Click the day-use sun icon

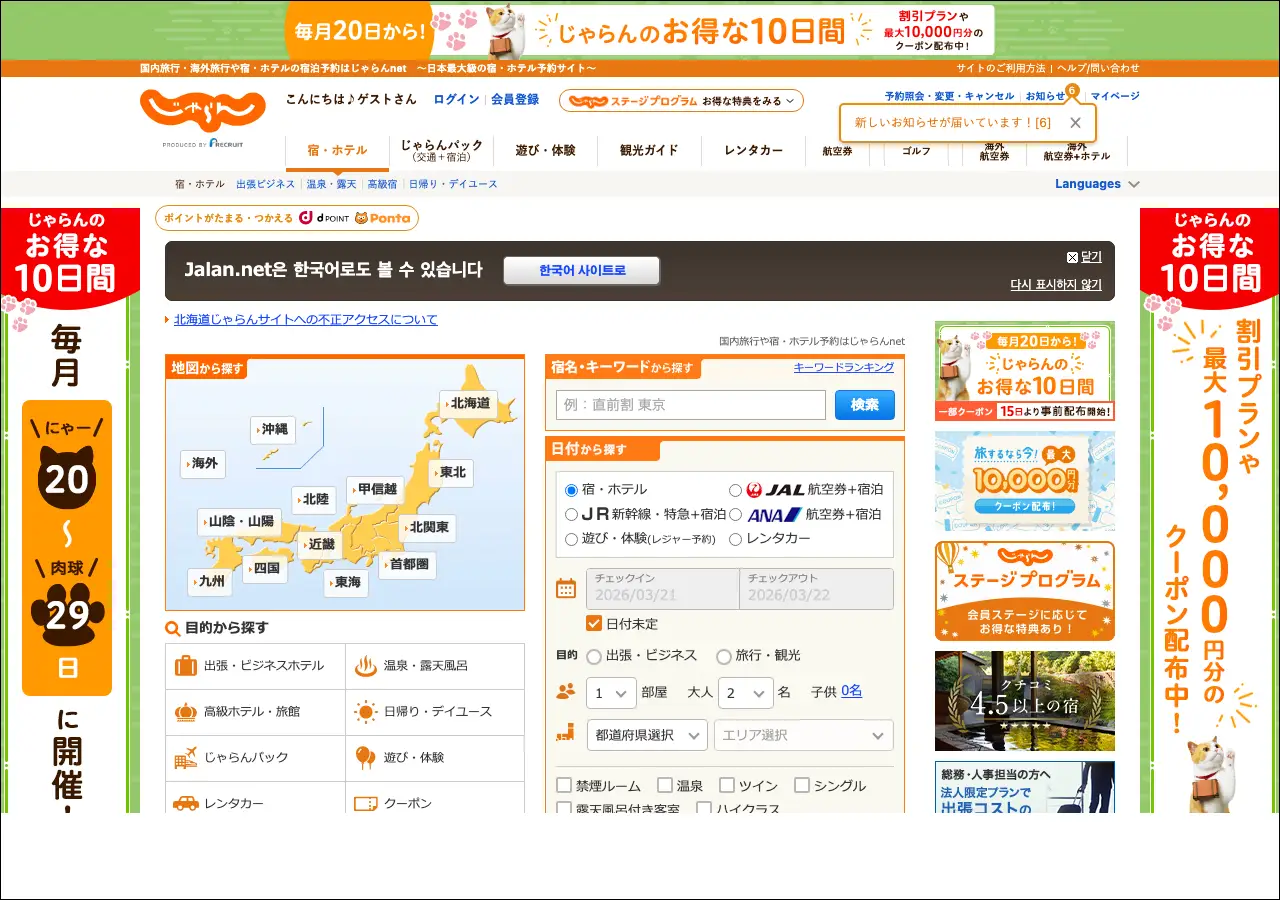point(365,712)
